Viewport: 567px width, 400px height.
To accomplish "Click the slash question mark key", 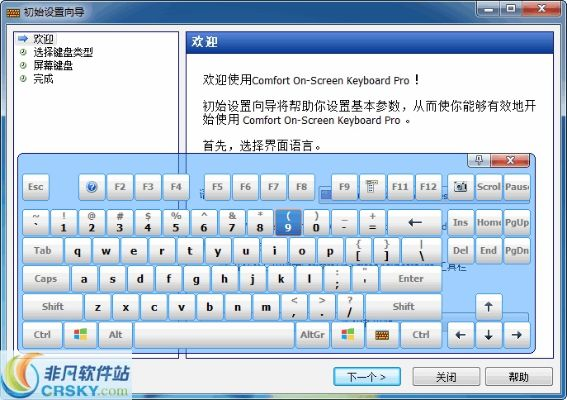I will pos(350,307).
